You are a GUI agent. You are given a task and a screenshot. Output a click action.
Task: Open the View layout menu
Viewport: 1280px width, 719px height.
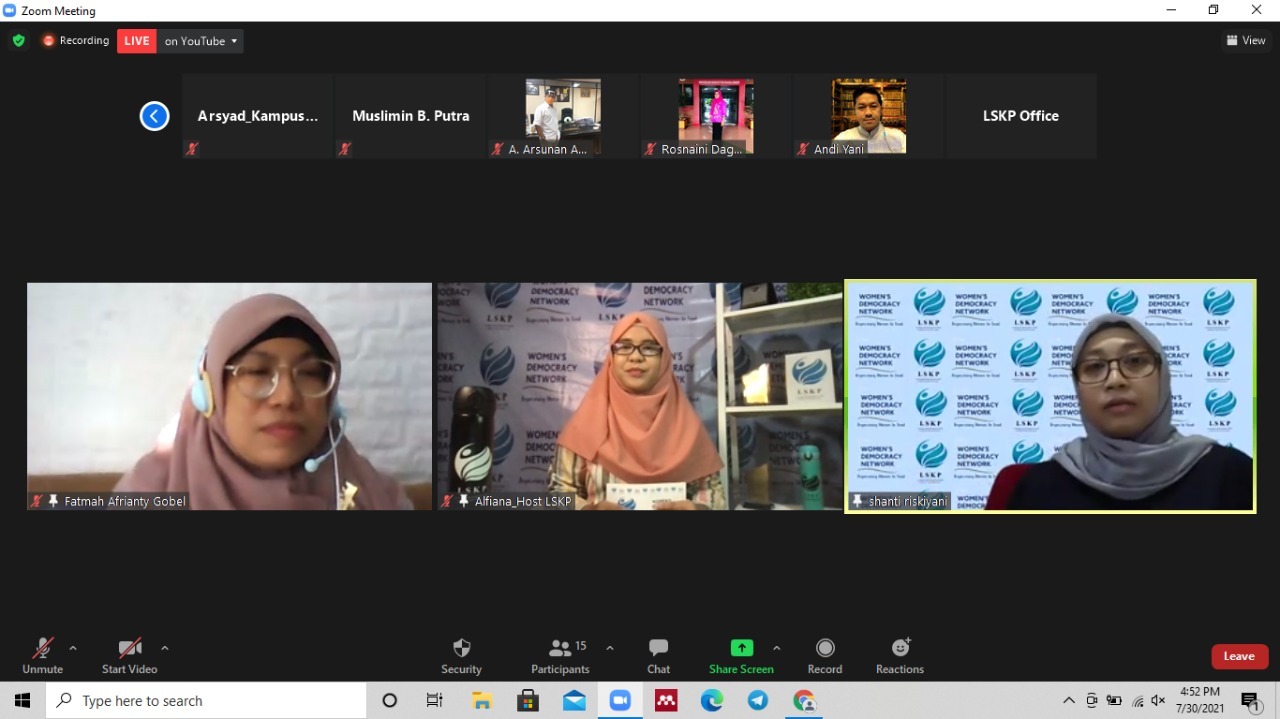(1246, 41)
